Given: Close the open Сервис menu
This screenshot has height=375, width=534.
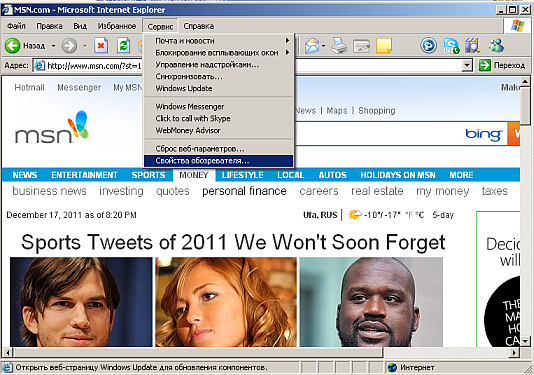Looking at the screenshot, I should coord(160,26).
